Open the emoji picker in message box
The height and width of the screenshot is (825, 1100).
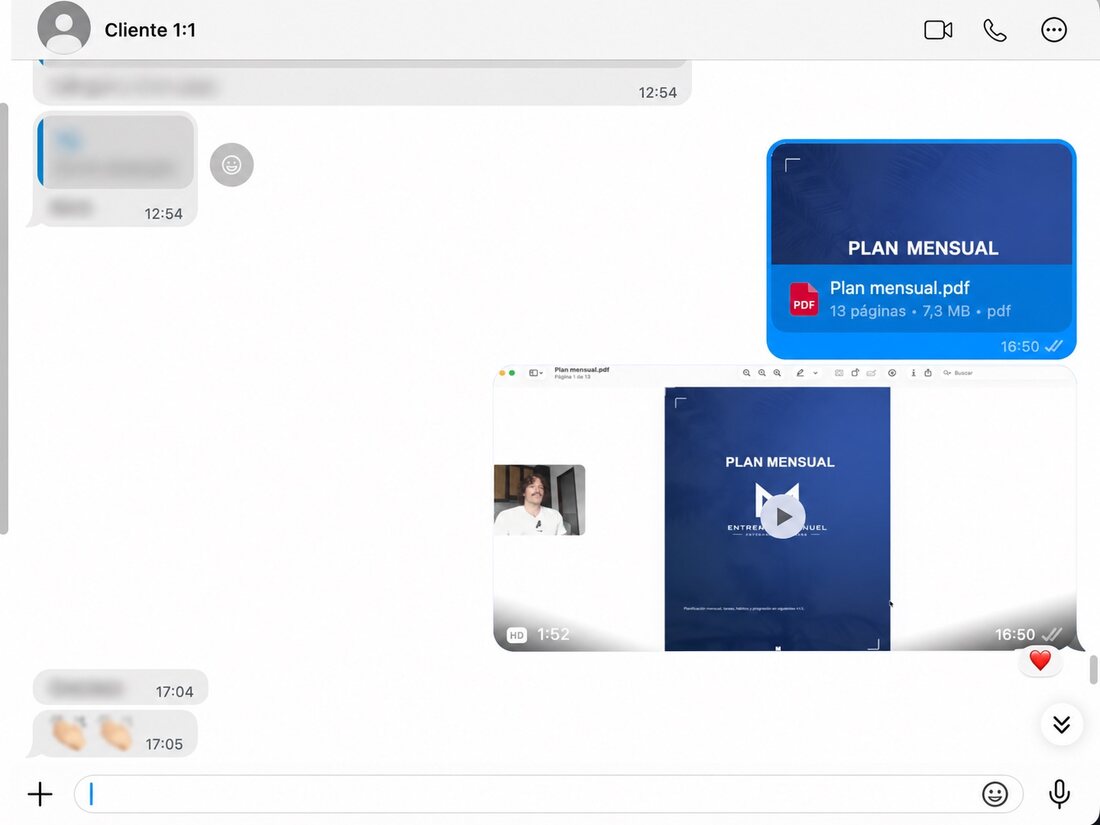click(x=995, y=794)
